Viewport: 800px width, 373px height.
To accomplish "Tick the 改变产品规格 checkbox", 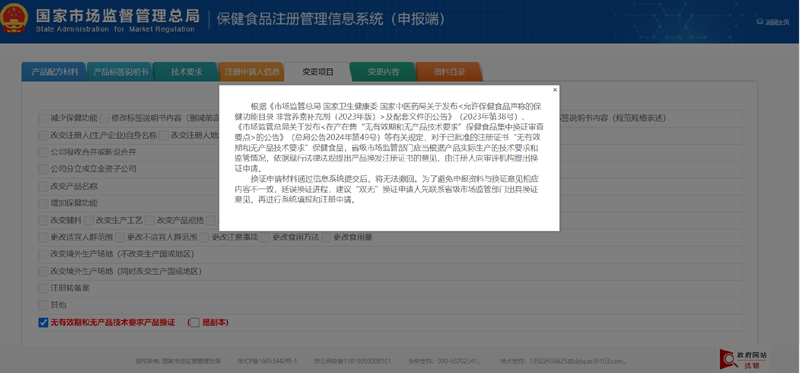I will point(150,220).
